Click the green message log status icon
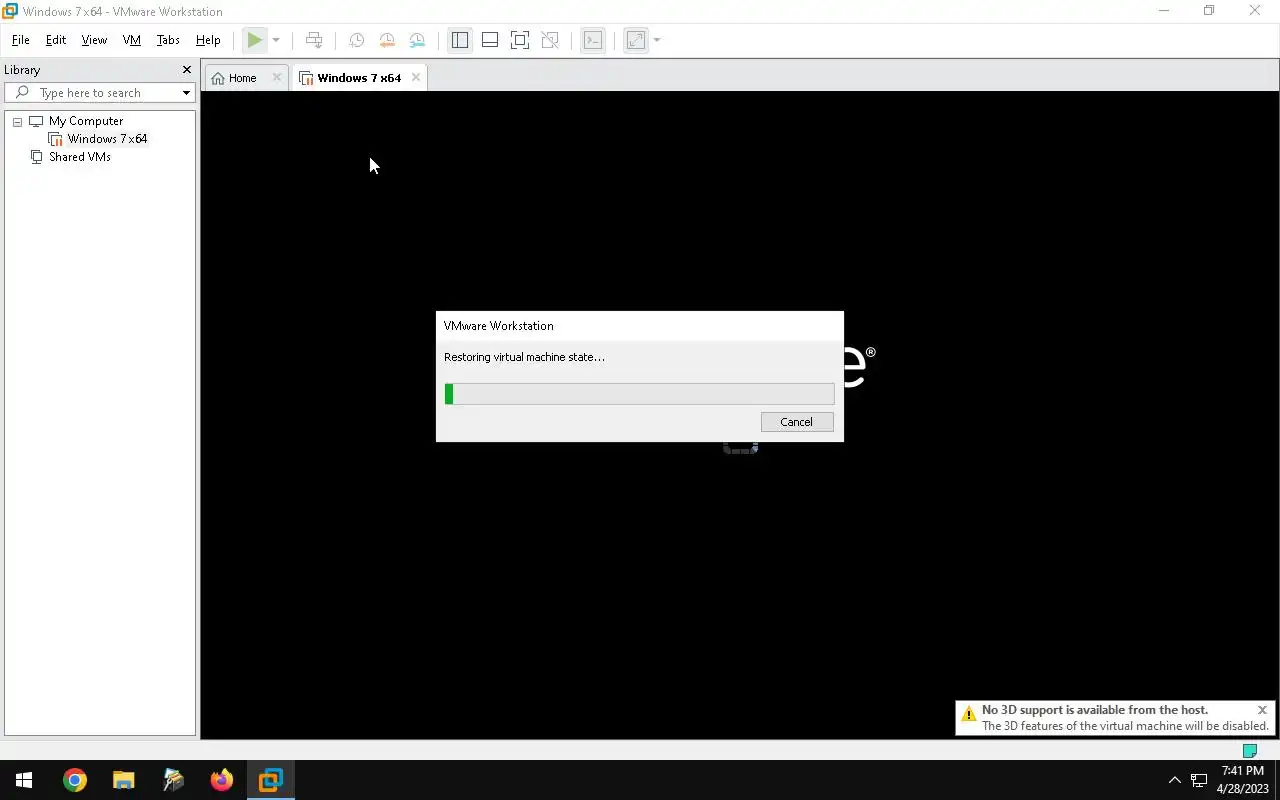 coord(1249,751)
